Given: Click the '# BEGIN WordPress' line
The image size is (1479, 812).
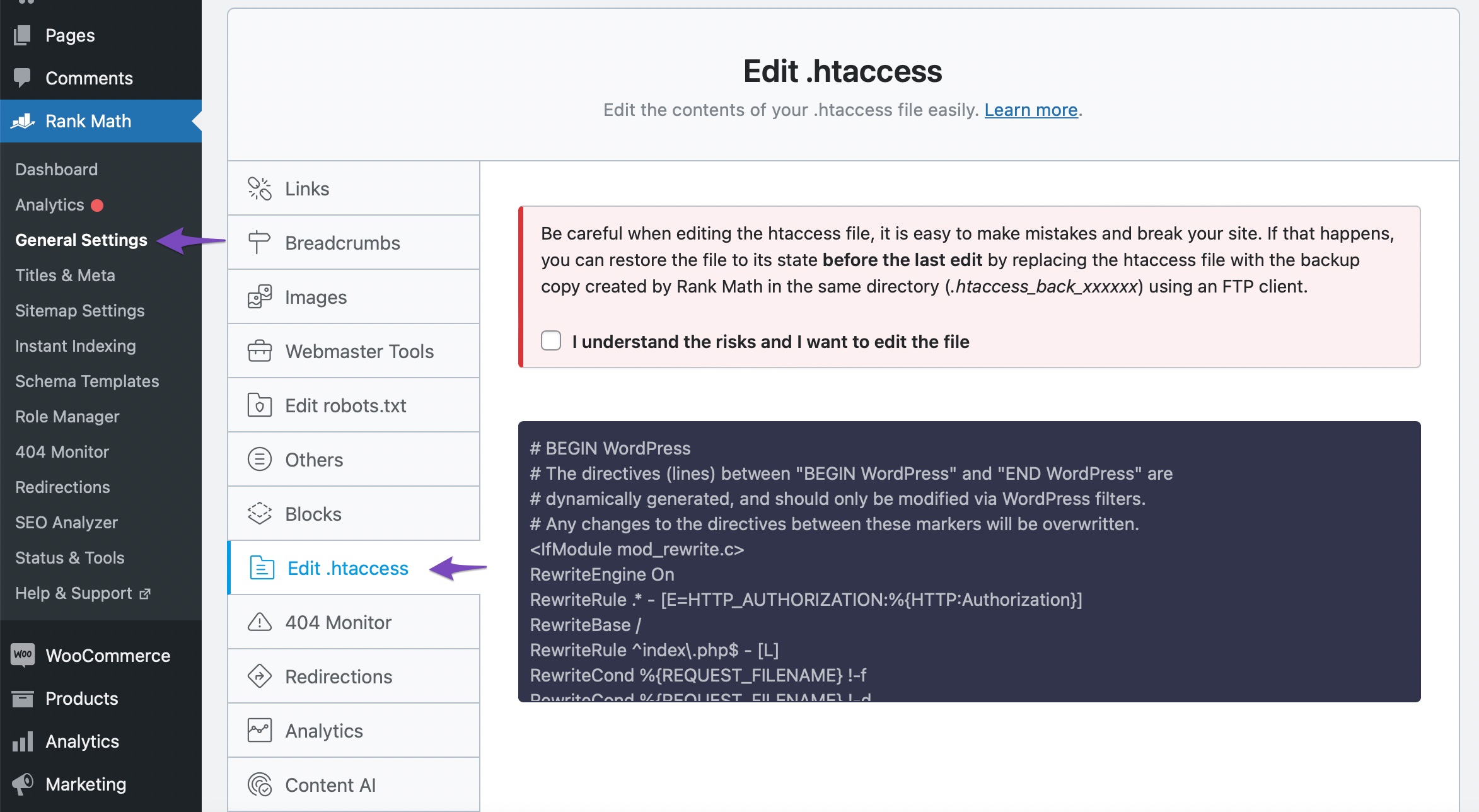Looking at the screenshot, I should tap(610, 448).
